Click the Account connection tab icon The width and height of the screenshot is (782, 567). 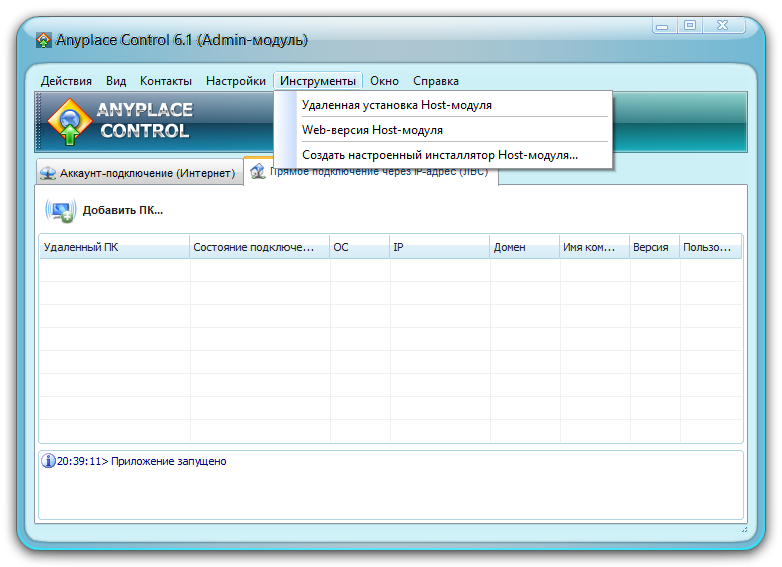pos(48,173)
